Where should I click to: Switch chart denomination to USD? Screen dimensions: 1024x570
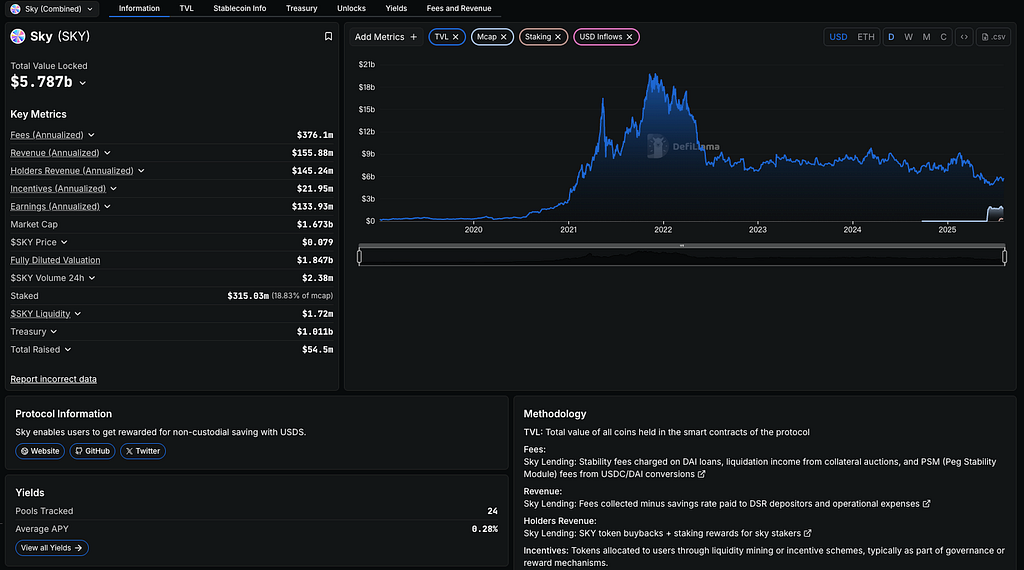838,37
